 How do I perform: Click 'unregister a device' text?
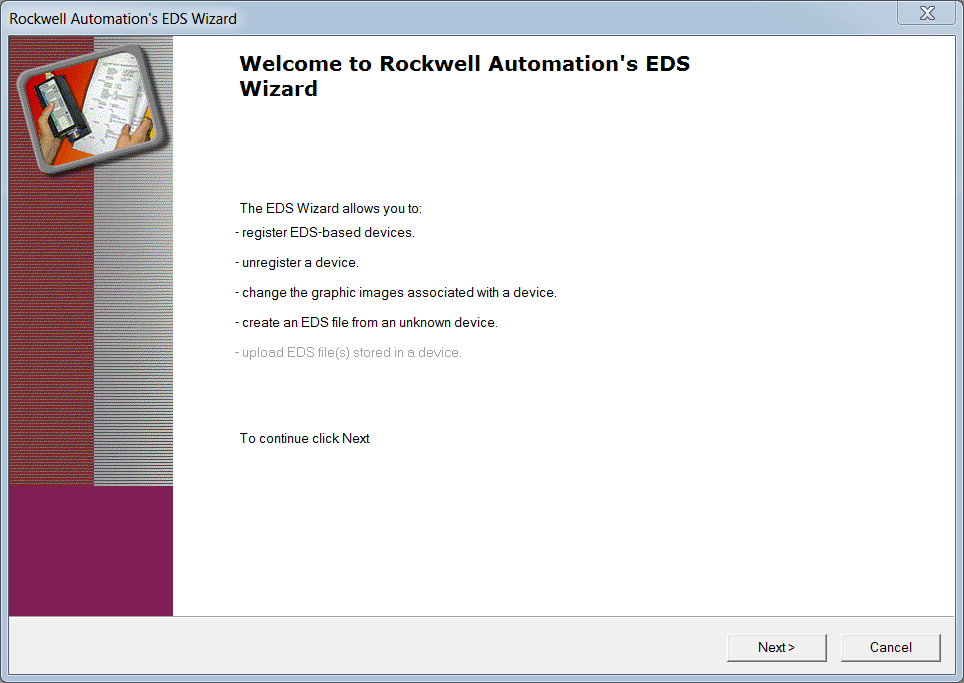pos(299,263)
